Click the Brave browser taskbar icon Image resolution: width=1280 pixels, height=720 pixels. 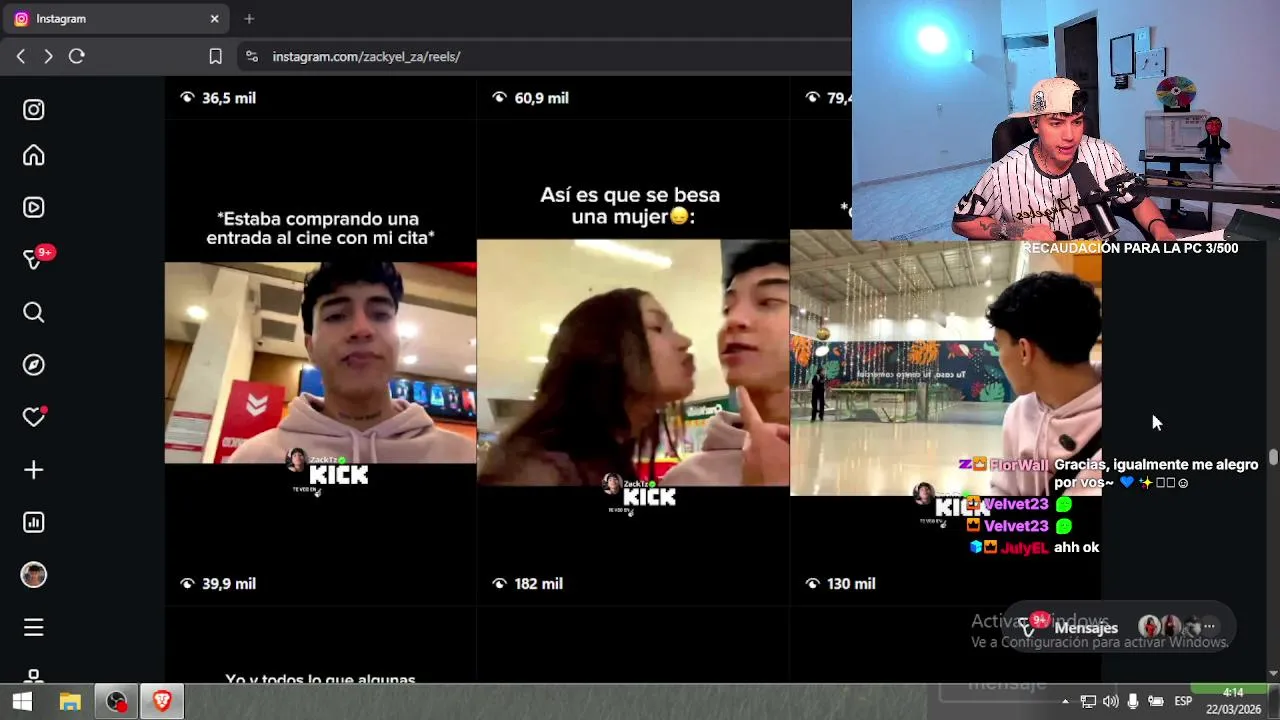click(162, 702)
